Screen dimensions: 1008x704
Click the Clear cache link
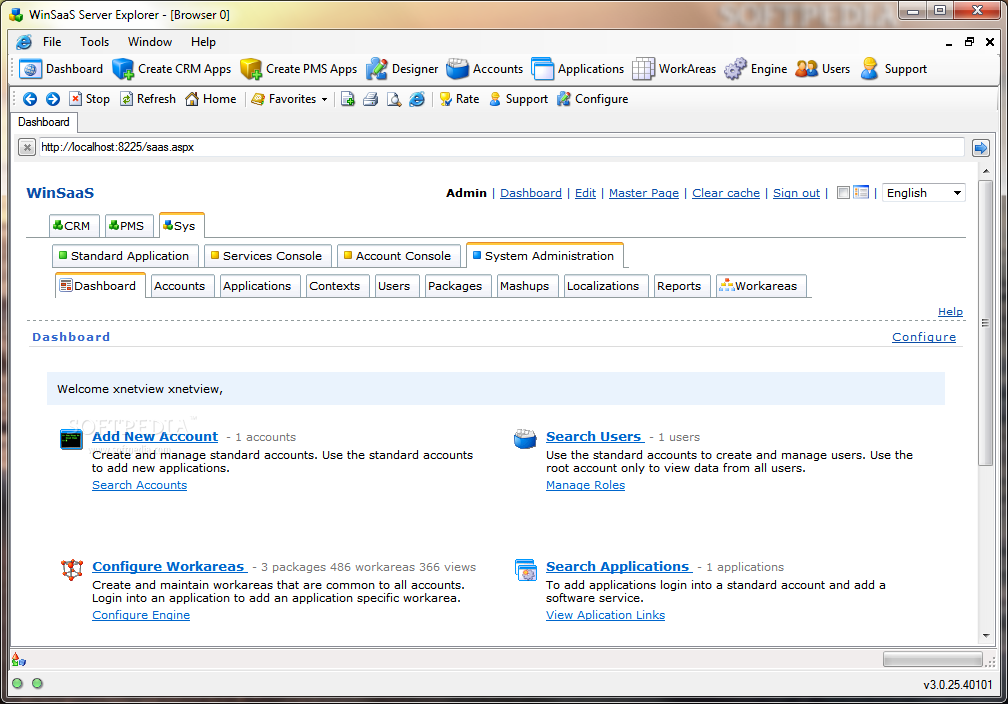coord(726,193)
